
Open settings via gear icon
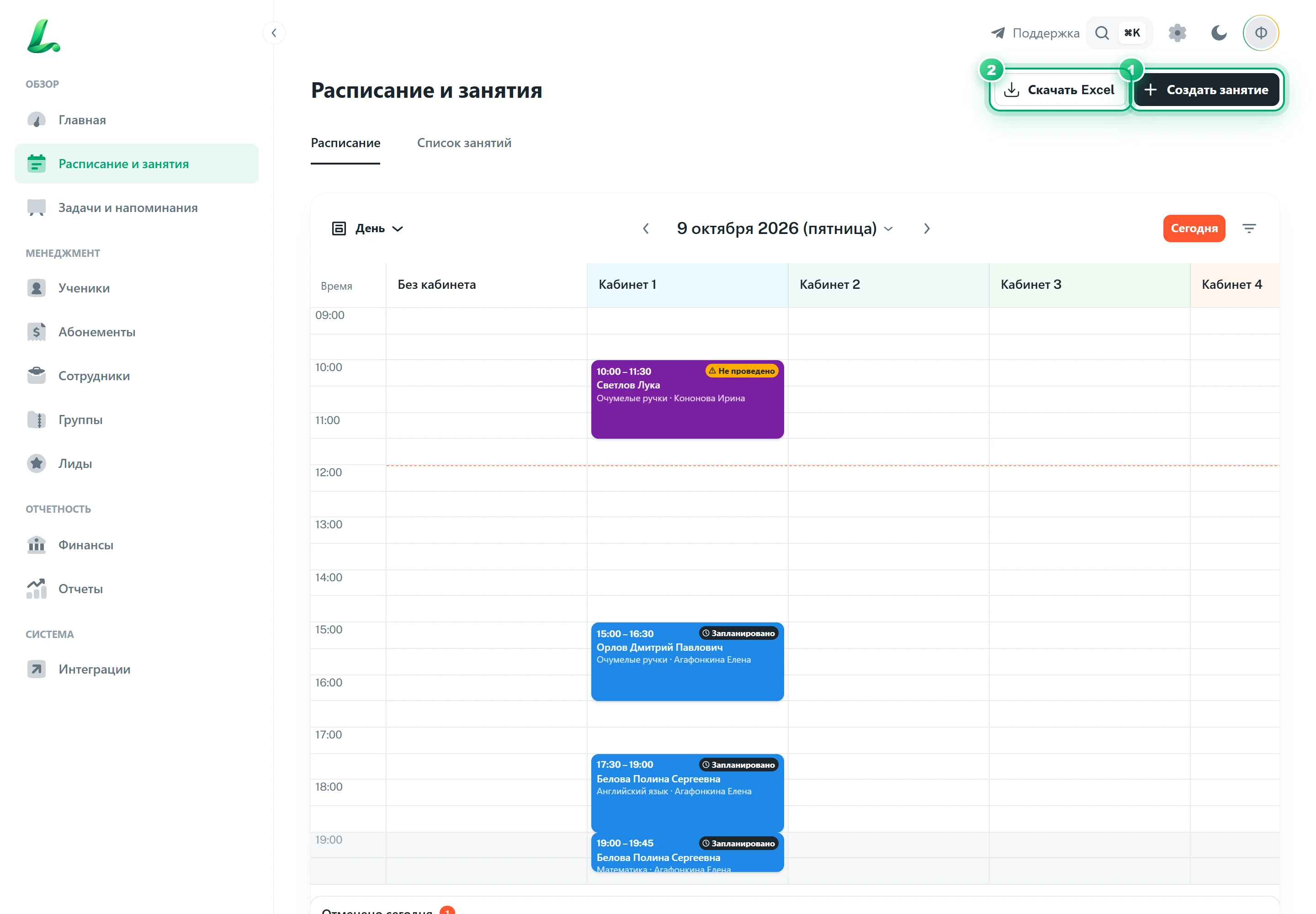click(x=1178, y=32)
